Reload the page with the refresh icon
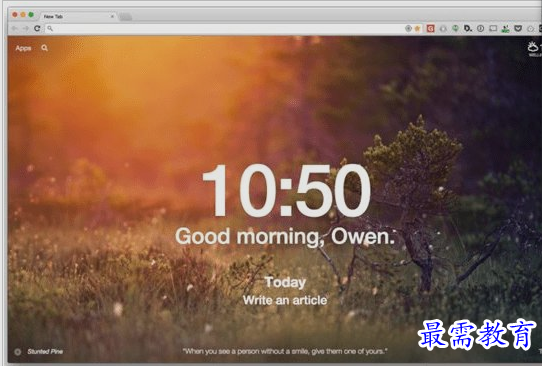The image size is (542, 366). (37, 28)
